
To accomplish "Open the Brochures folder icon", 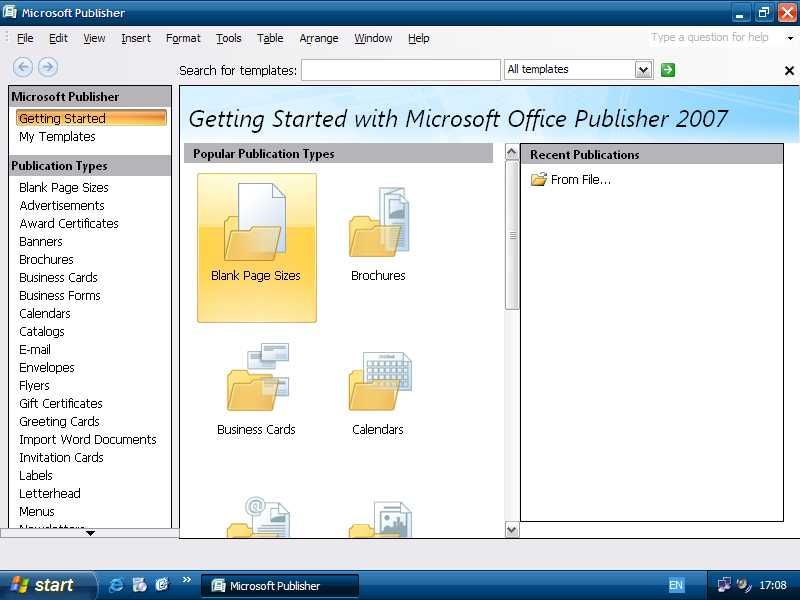I will coord(379,222).
